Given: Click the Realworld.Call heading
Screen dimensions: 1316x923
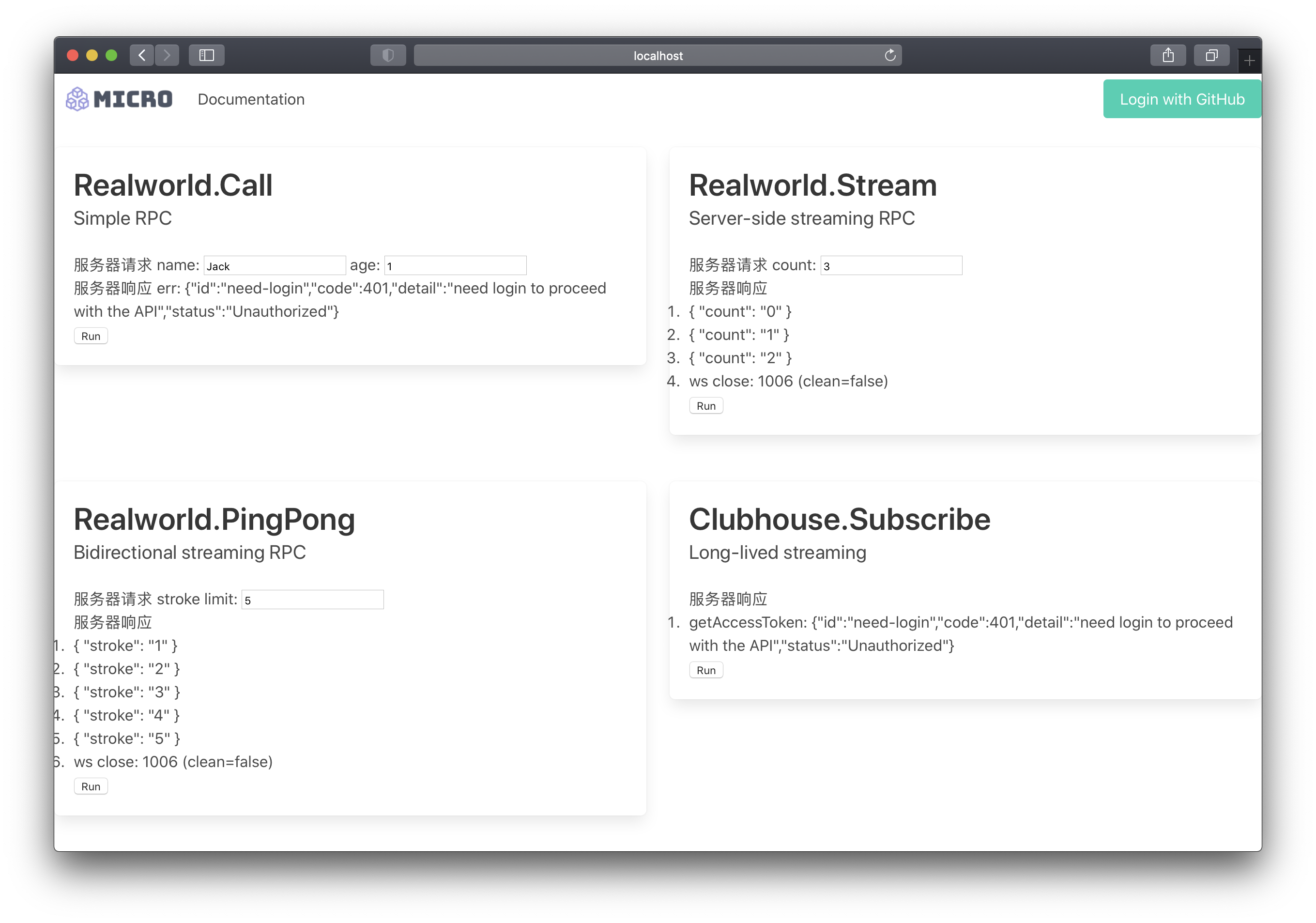Looking at the screenshot, I should pos(173,185).
